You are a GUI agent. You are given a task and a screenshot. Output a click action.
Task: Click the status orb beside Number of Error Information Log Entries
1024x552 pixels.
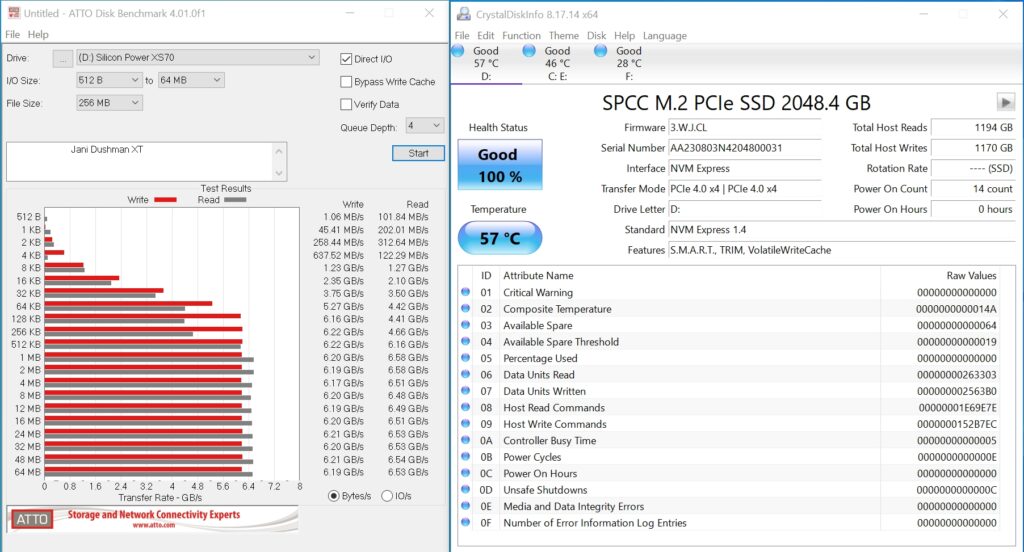(x=466, y=522)
